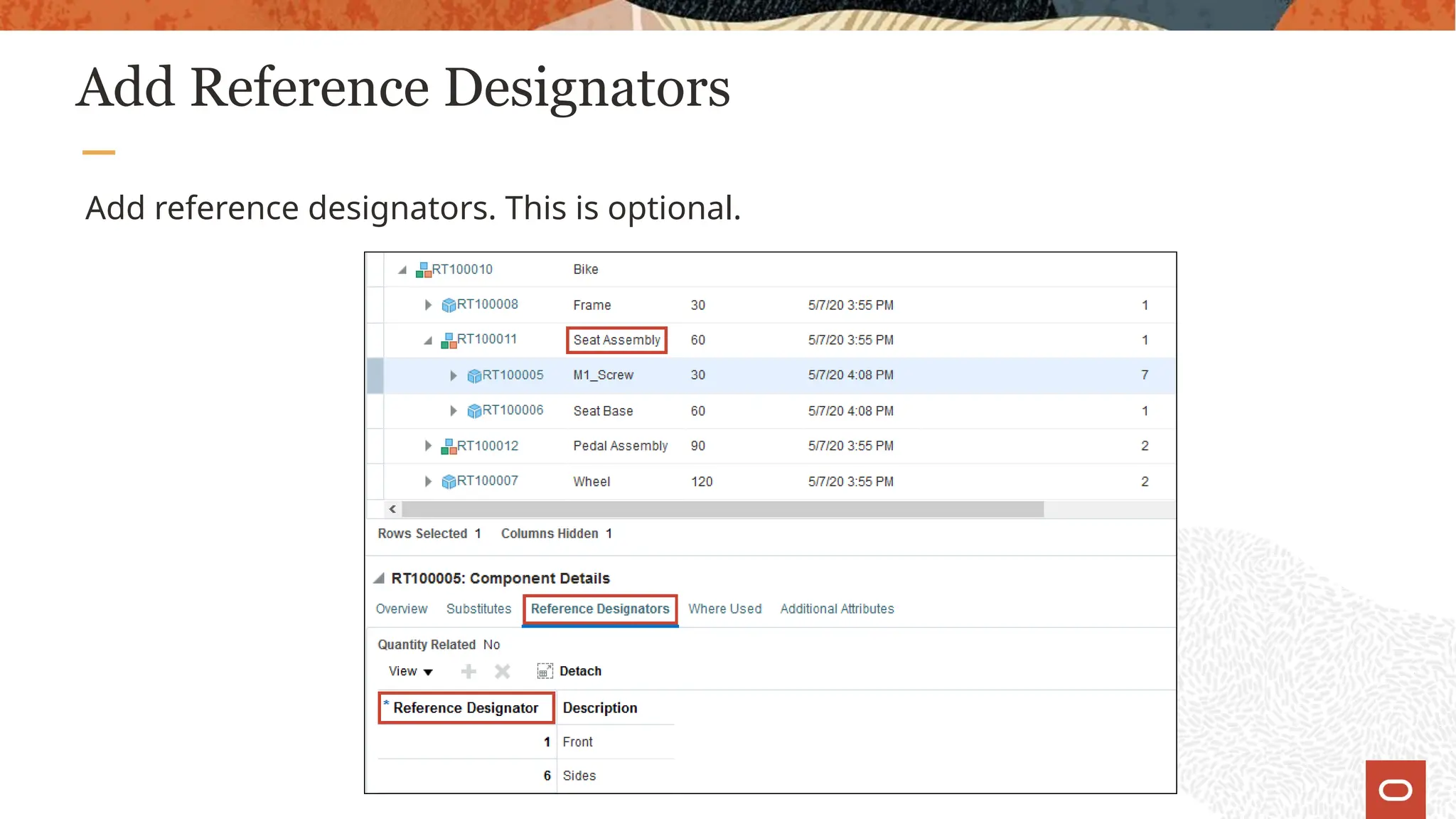Image resolution: width=1456 pixels, height=819 pixels.
Task: Click the Quantity Related No field
Action: [439, 644]
